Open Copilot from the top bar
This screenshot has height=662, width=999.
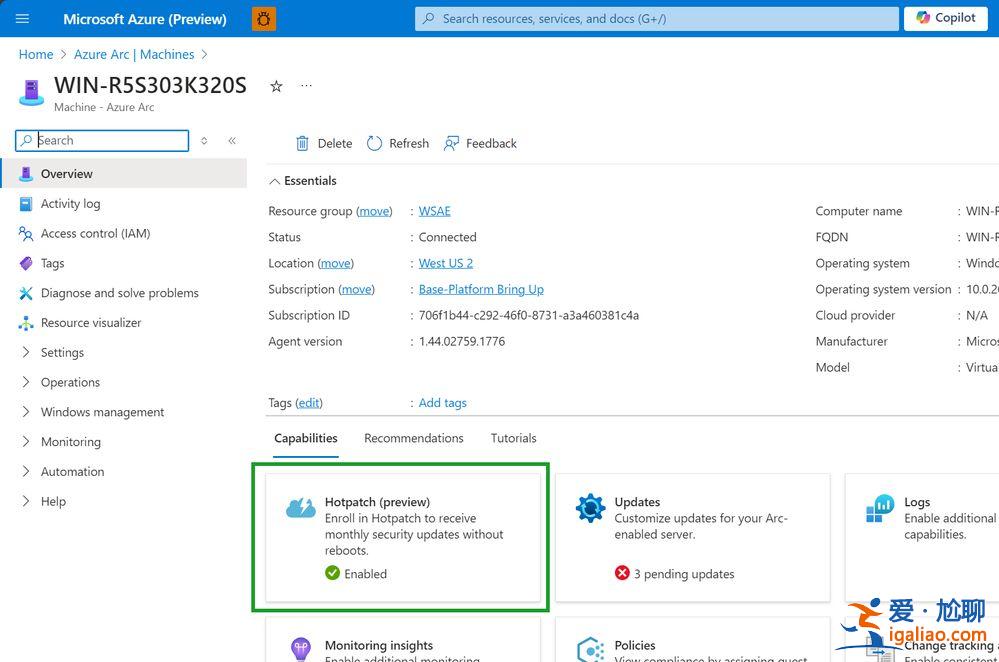(x=944, y=18)
